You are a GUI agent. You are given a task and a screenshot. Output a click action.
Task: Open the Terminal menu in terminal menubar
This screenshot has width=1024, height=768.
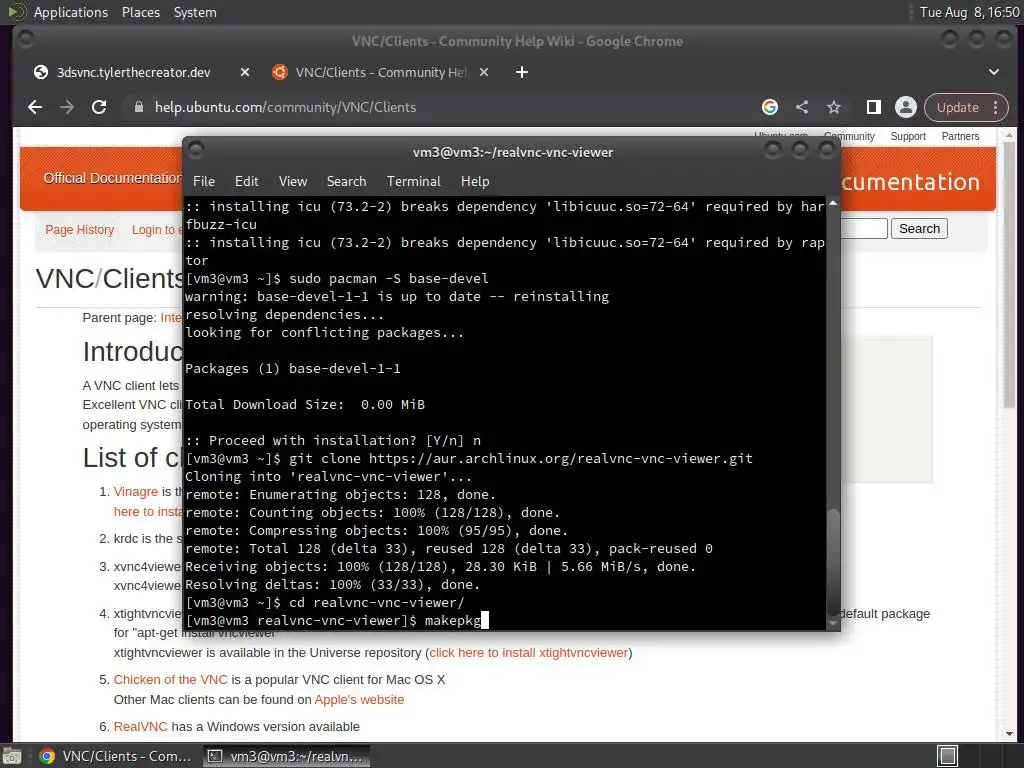pos(413,182)
